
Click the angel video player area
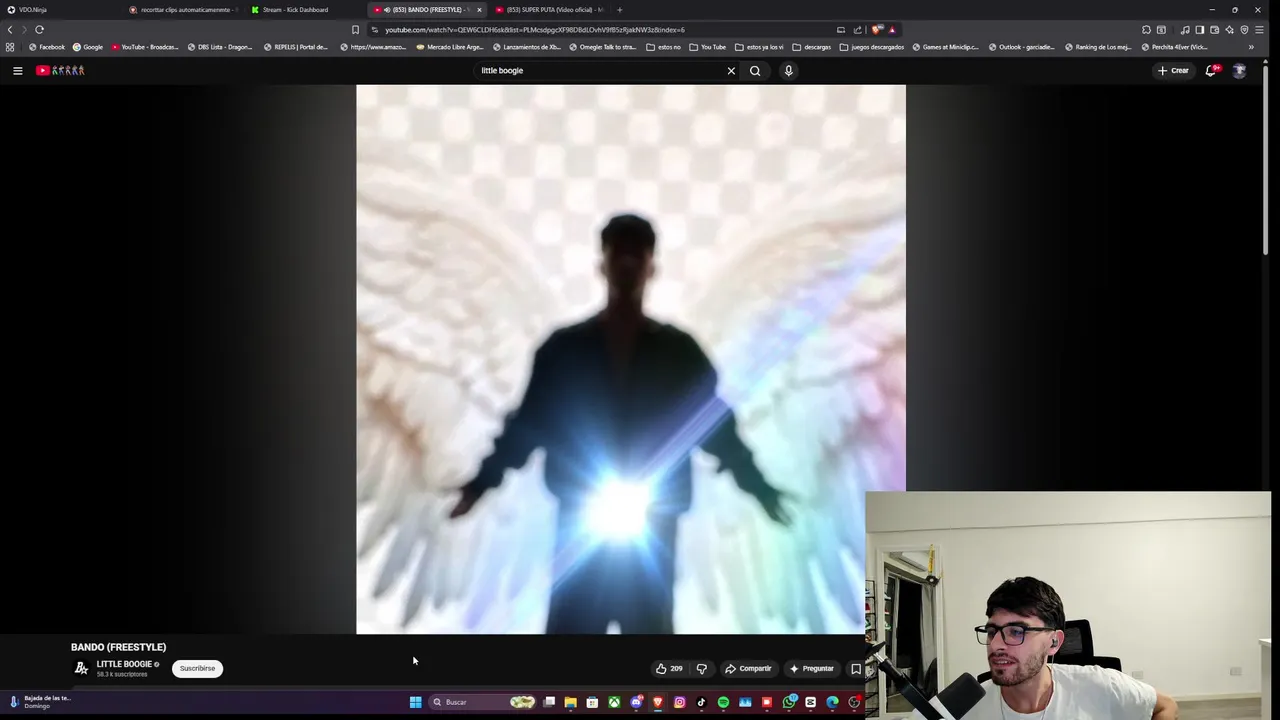631,359
